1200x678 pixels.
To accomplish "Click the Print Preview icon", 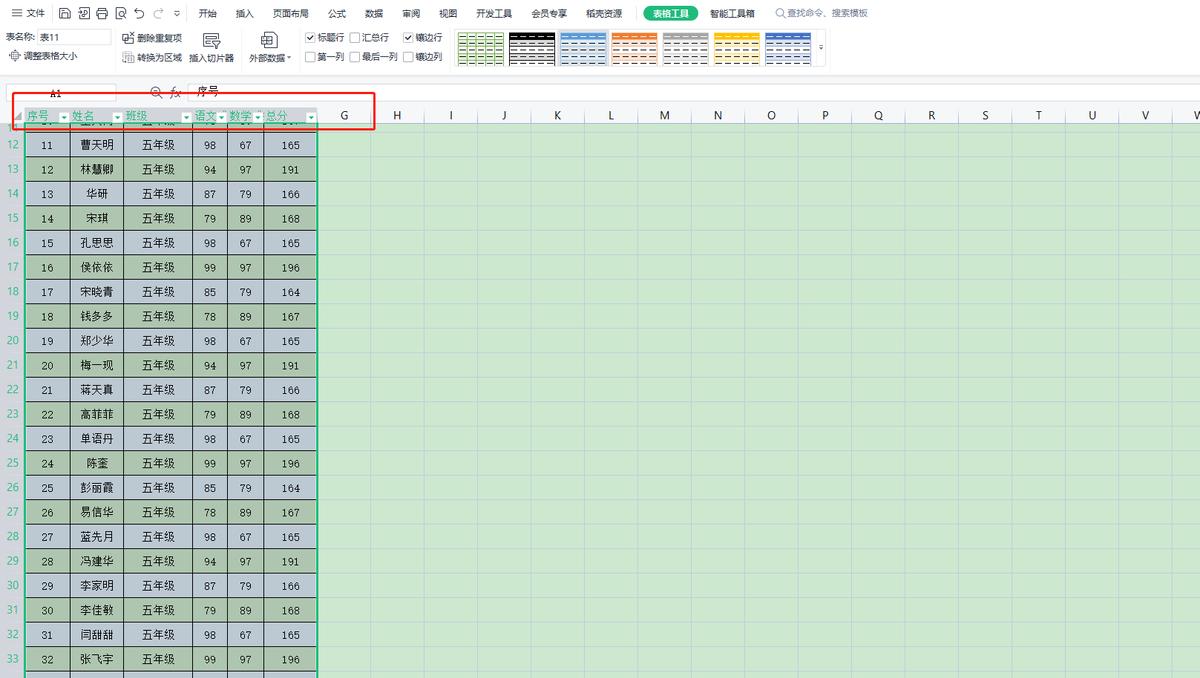I will (122, 13).
